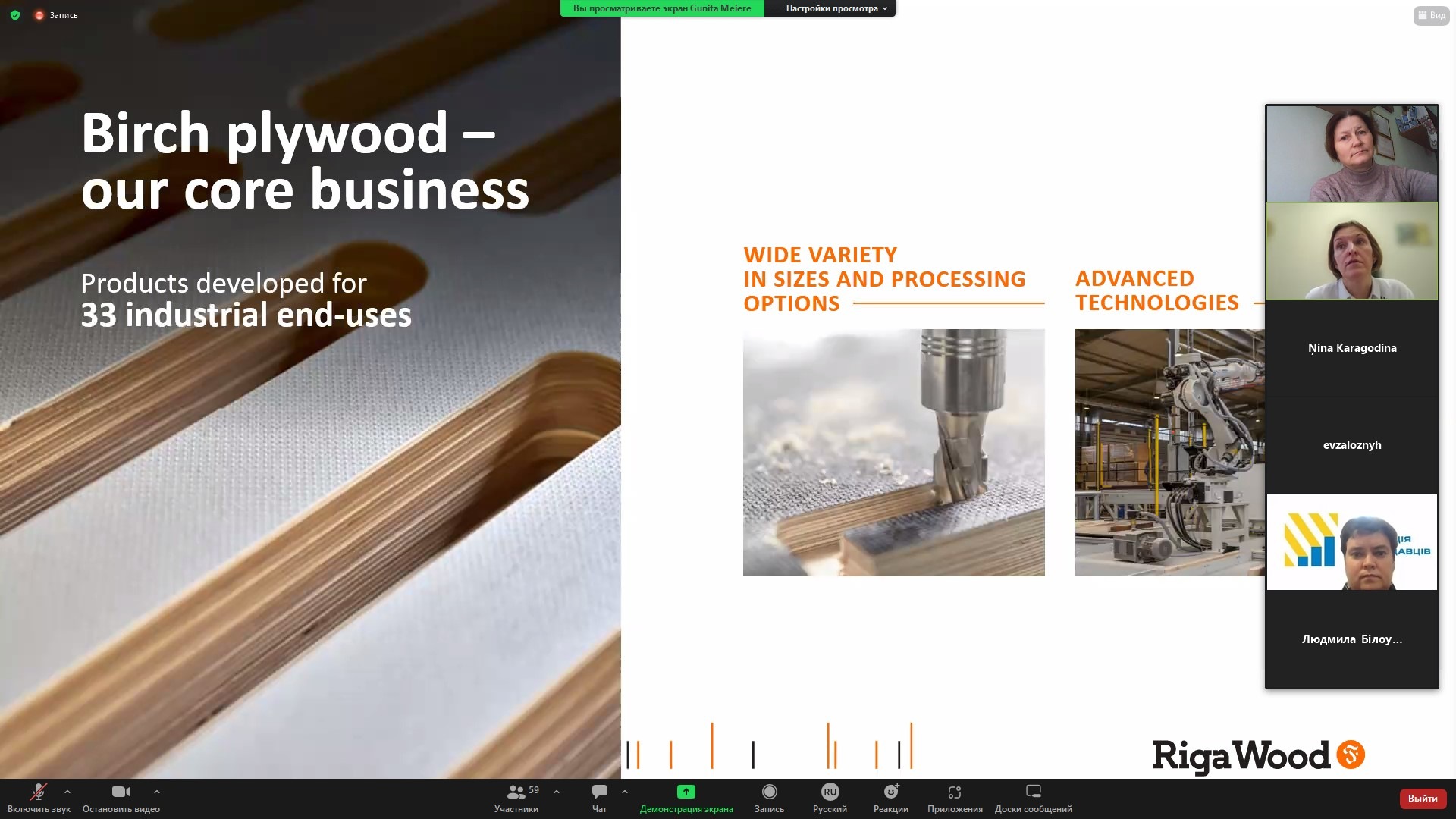Open the Участники participants panel

point(516,792)
